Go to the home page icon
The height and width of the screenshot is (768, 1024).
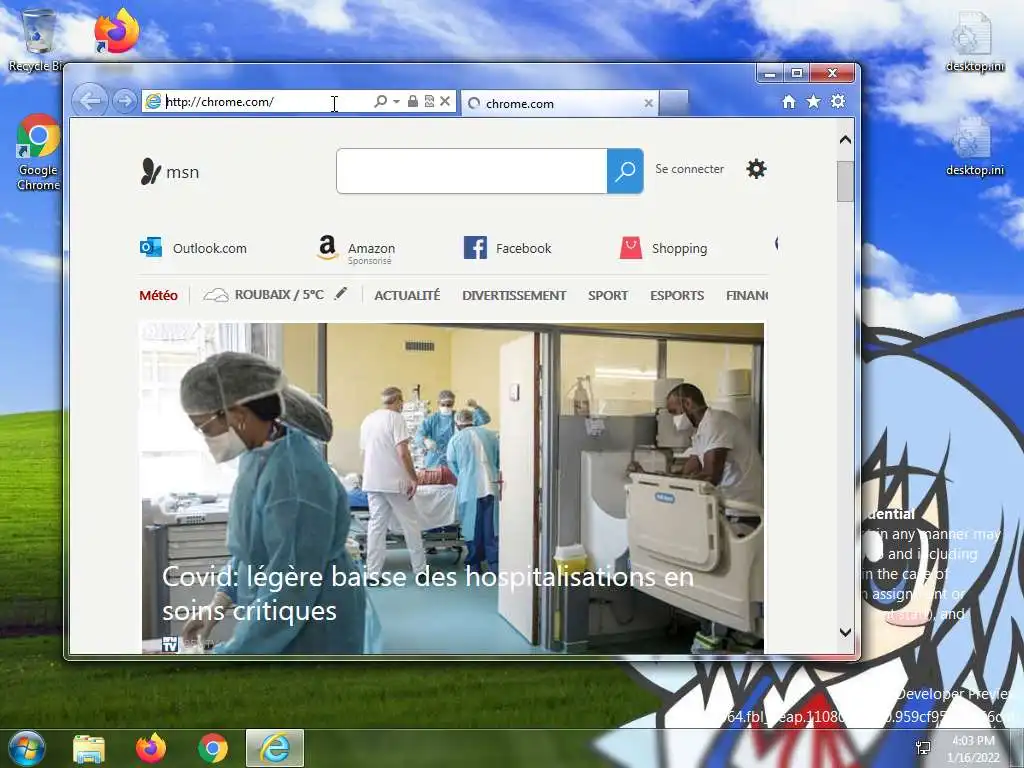[x=789, y=102]
